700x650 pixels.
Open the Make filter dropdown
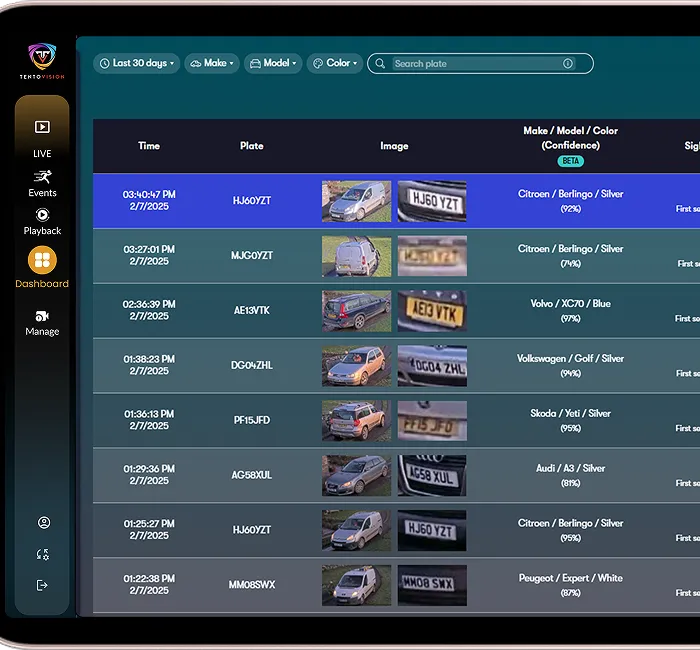pyautogui.click(x=212, y=63)
